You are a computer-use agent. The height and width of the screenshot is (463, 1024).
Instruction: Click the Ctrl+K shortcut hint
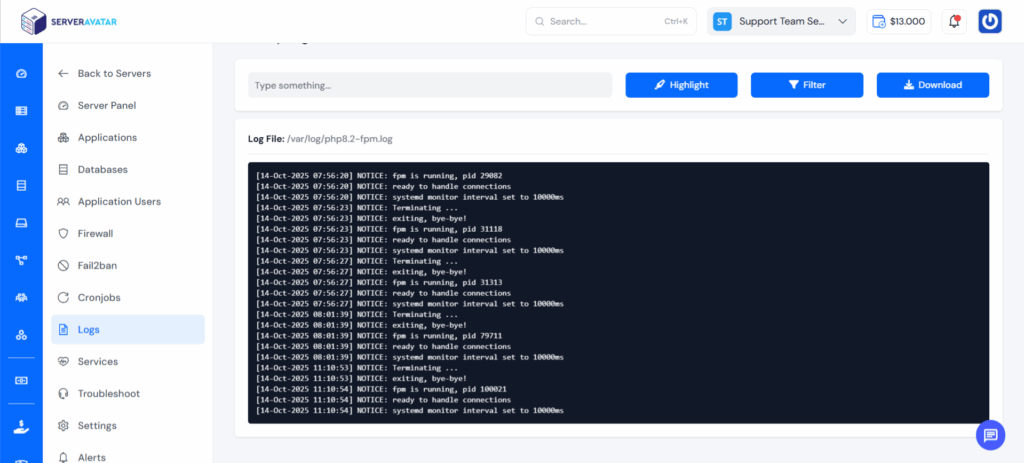tap(676, 22)
